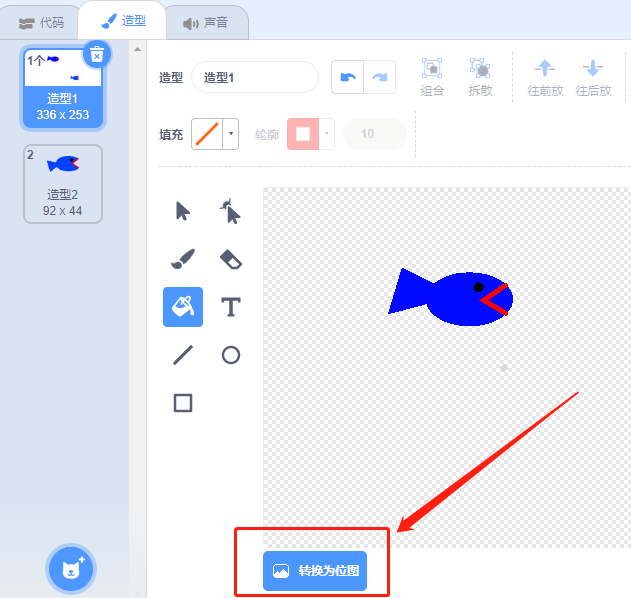This screenshot has height=598, width=631.
Task: Select the Eraser tool
Action: [231, 259]
